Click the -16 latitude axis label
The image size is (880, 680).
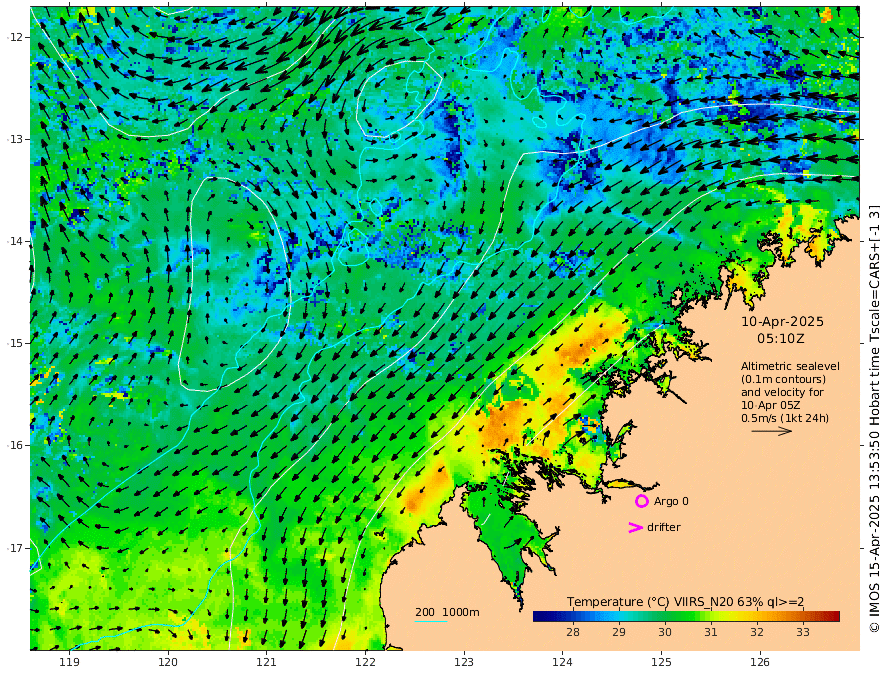[x=15, y=445]
